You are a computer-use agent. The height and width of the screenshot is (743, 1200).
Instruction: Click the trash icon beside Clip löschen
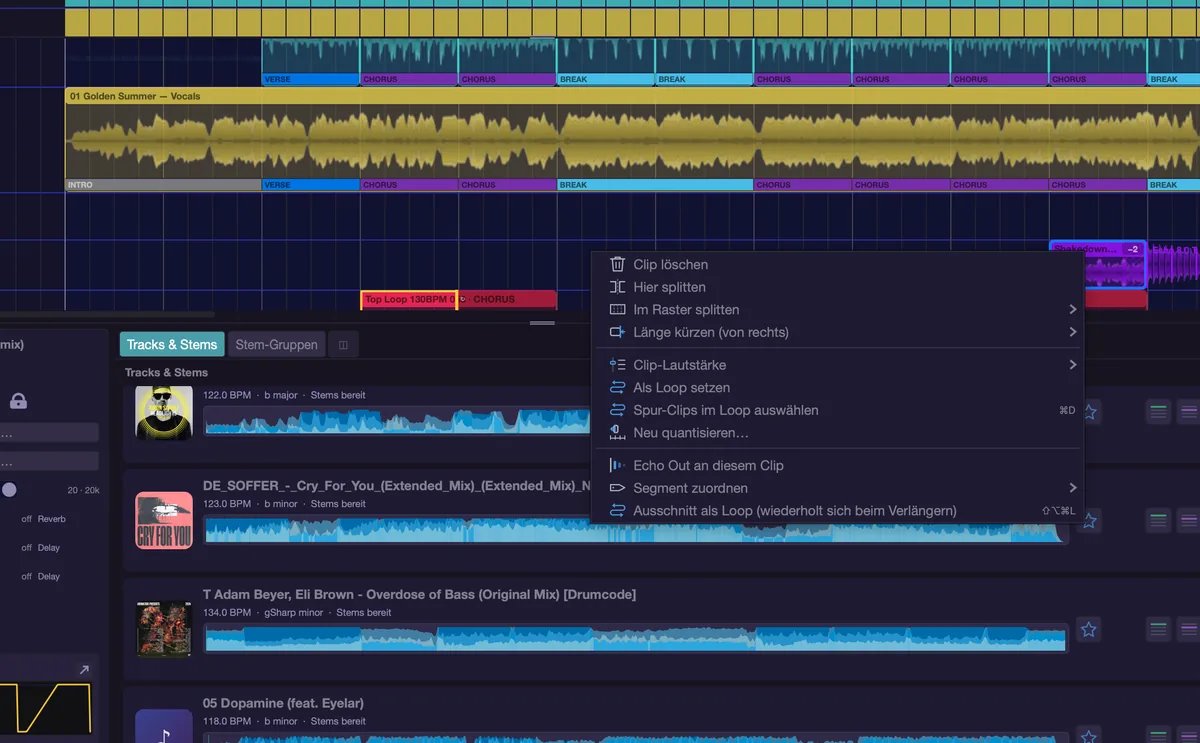pos(617,265)
